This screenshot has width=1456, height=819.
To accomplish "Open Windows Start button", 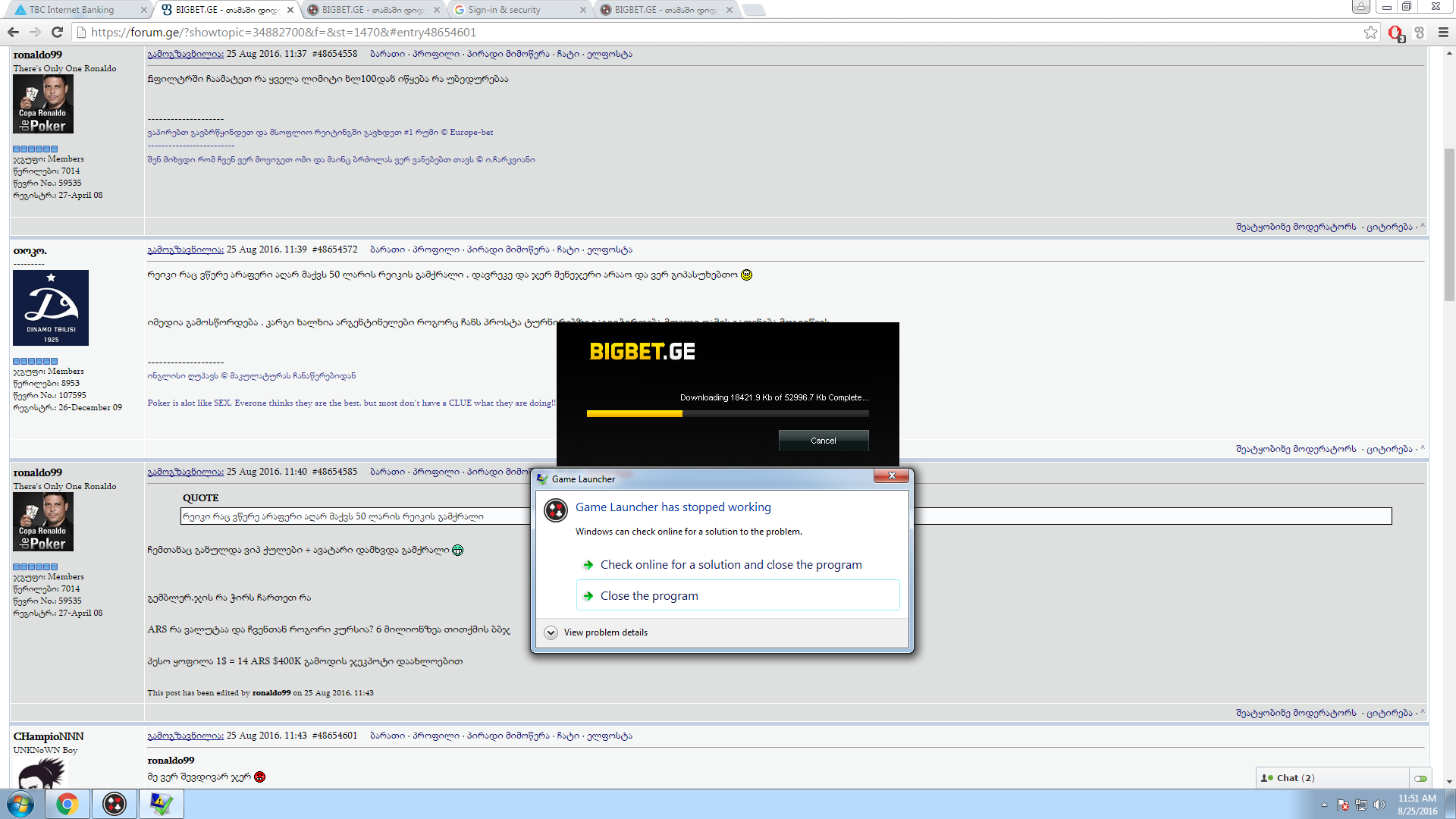I will (x=20, y=804).
